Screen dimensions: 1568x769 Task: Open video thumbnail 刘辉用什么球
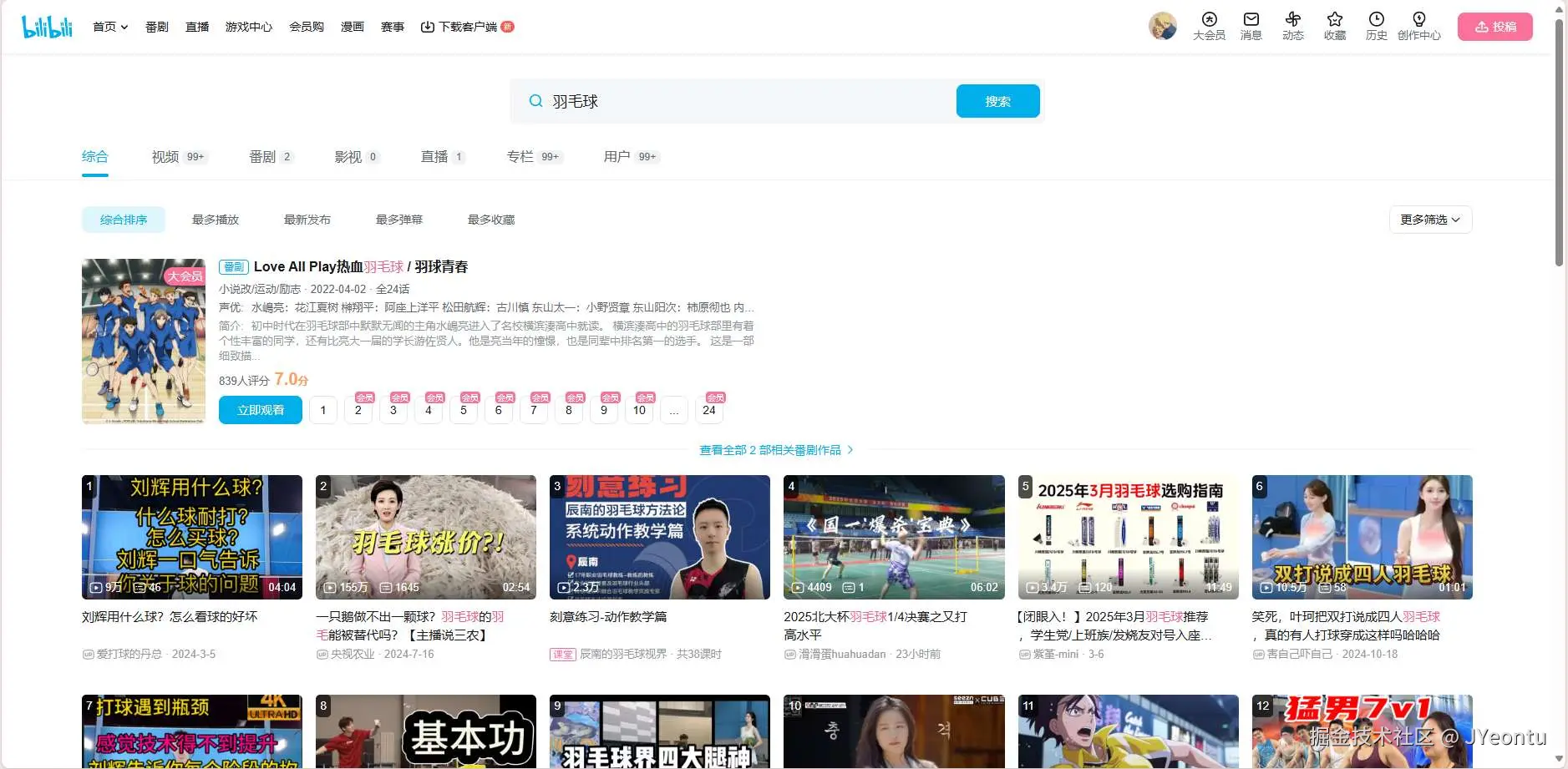(x=192, y=537)
